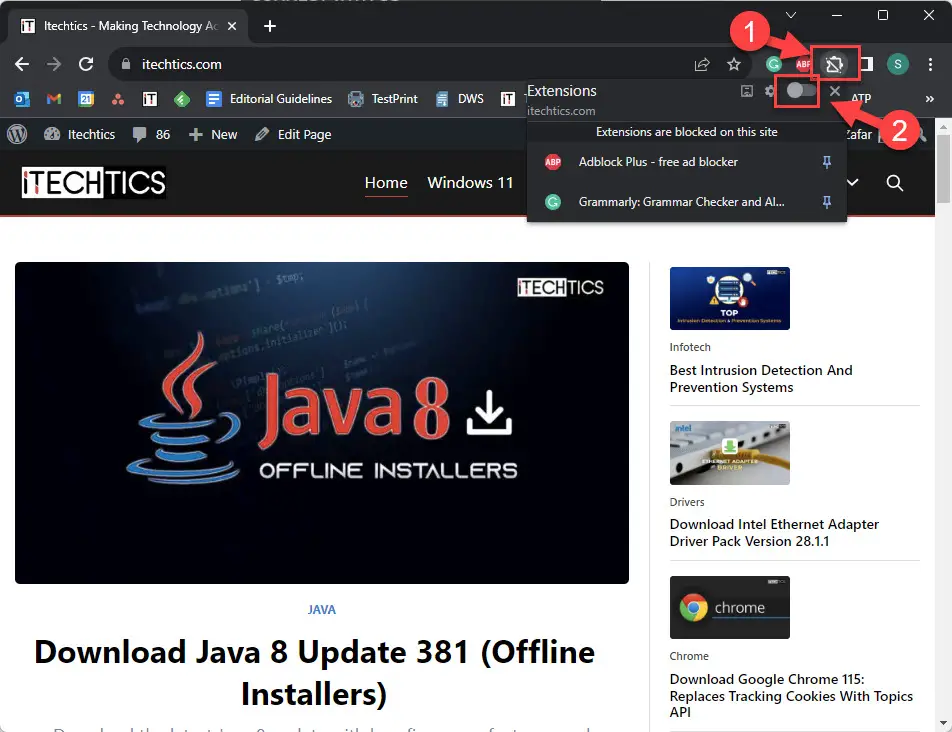The image size is (952, 732).
Task: Click the share page icon in address bar
Action: point(702,65)
